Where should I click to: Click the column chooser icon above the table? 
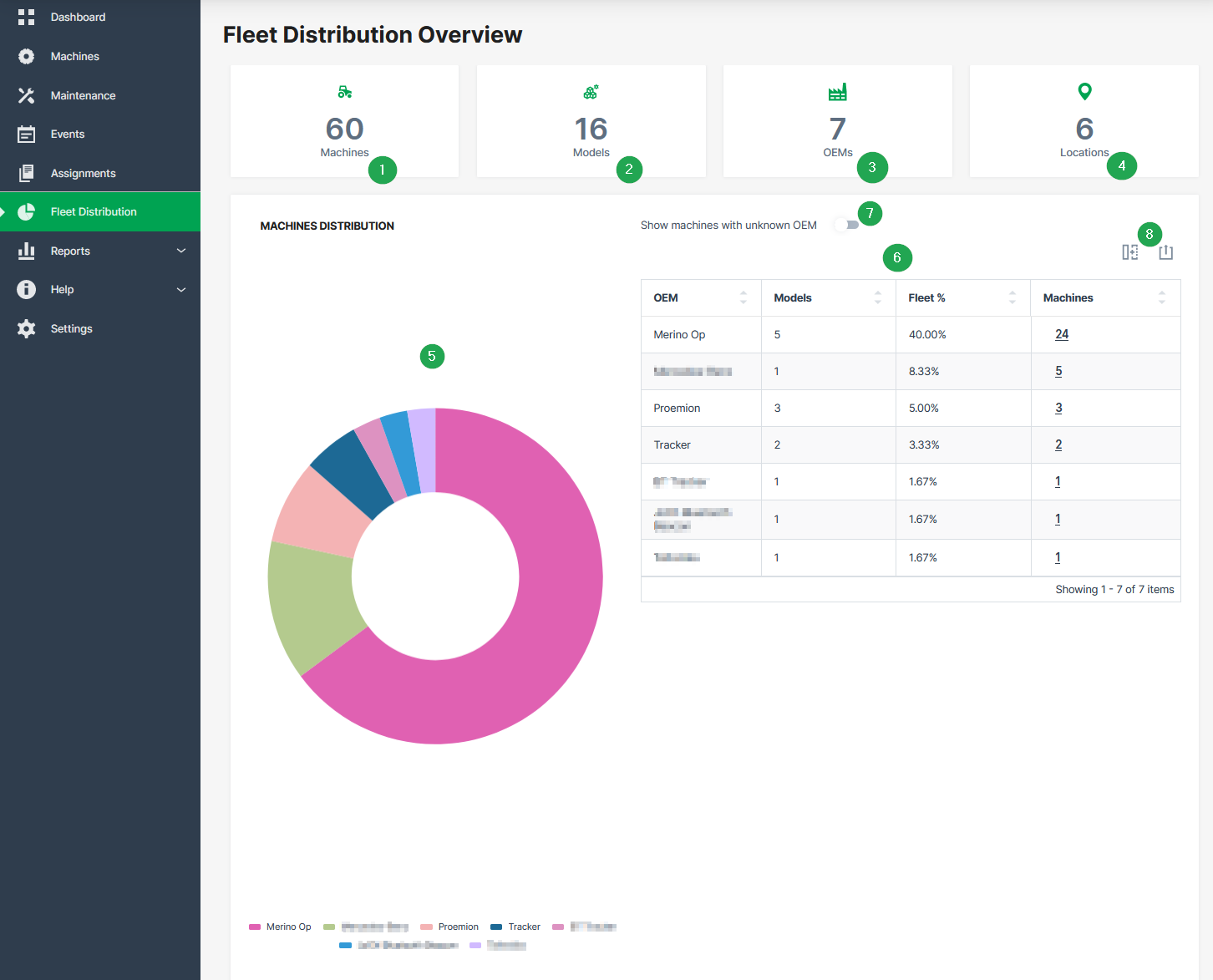click(x=1129, y=252)
